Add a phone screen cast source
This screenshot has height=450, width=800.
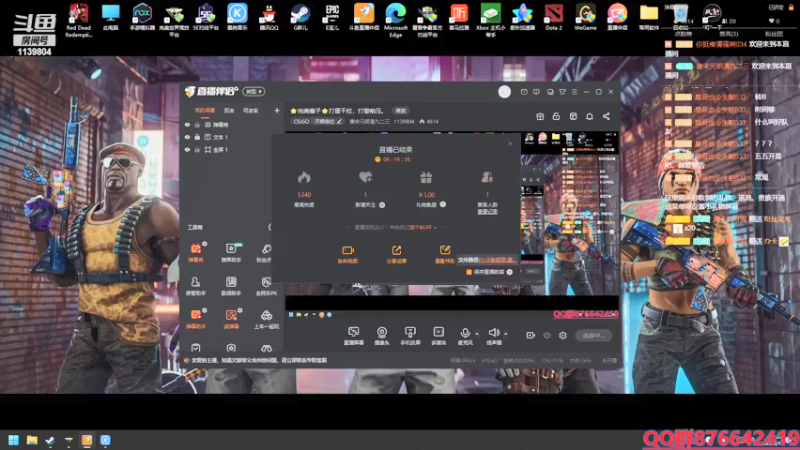coord(410,336)
